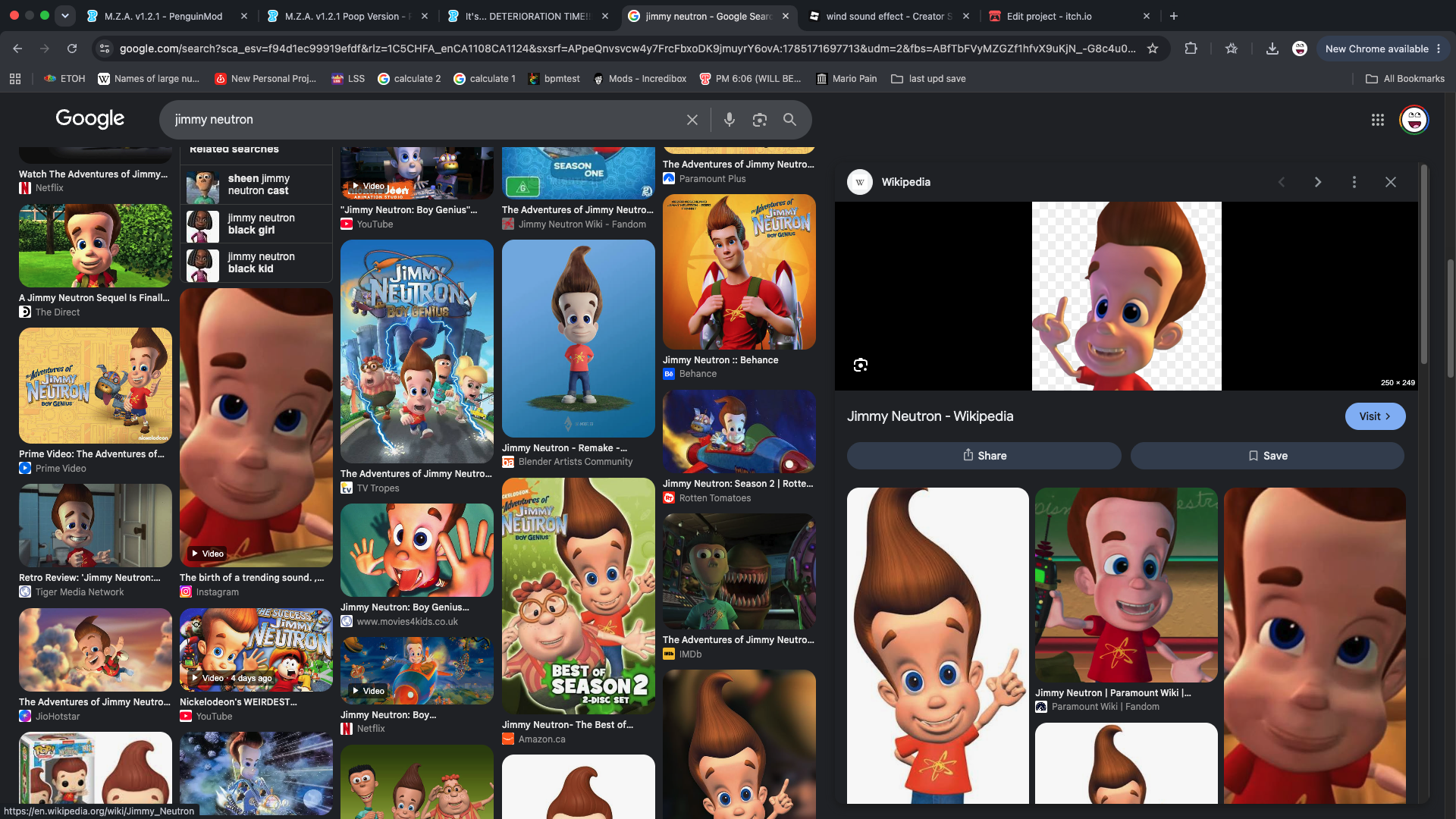Click the main page vertical scrollbar
Image resolution: width=1456 pixels, height=819 pixels.
[x=1450, y=318]
